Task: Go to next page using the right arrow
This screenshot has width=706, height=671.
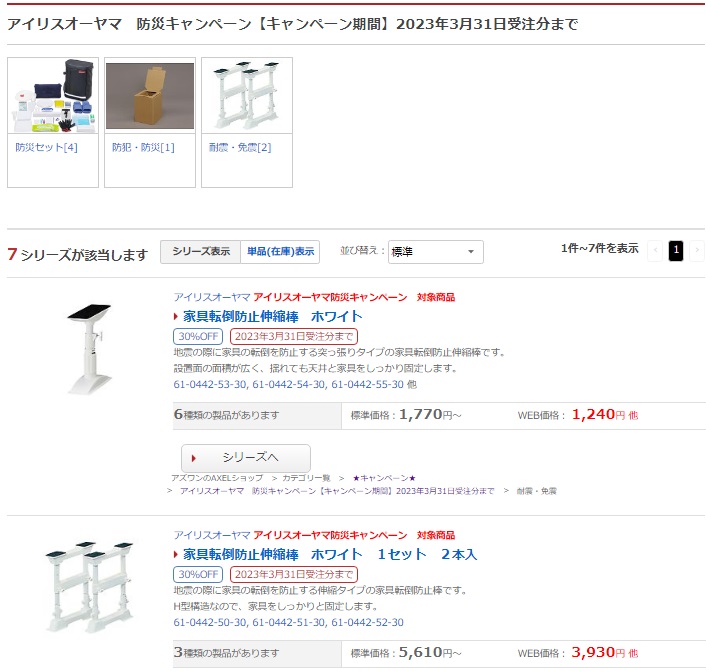Action: [697, 250]
